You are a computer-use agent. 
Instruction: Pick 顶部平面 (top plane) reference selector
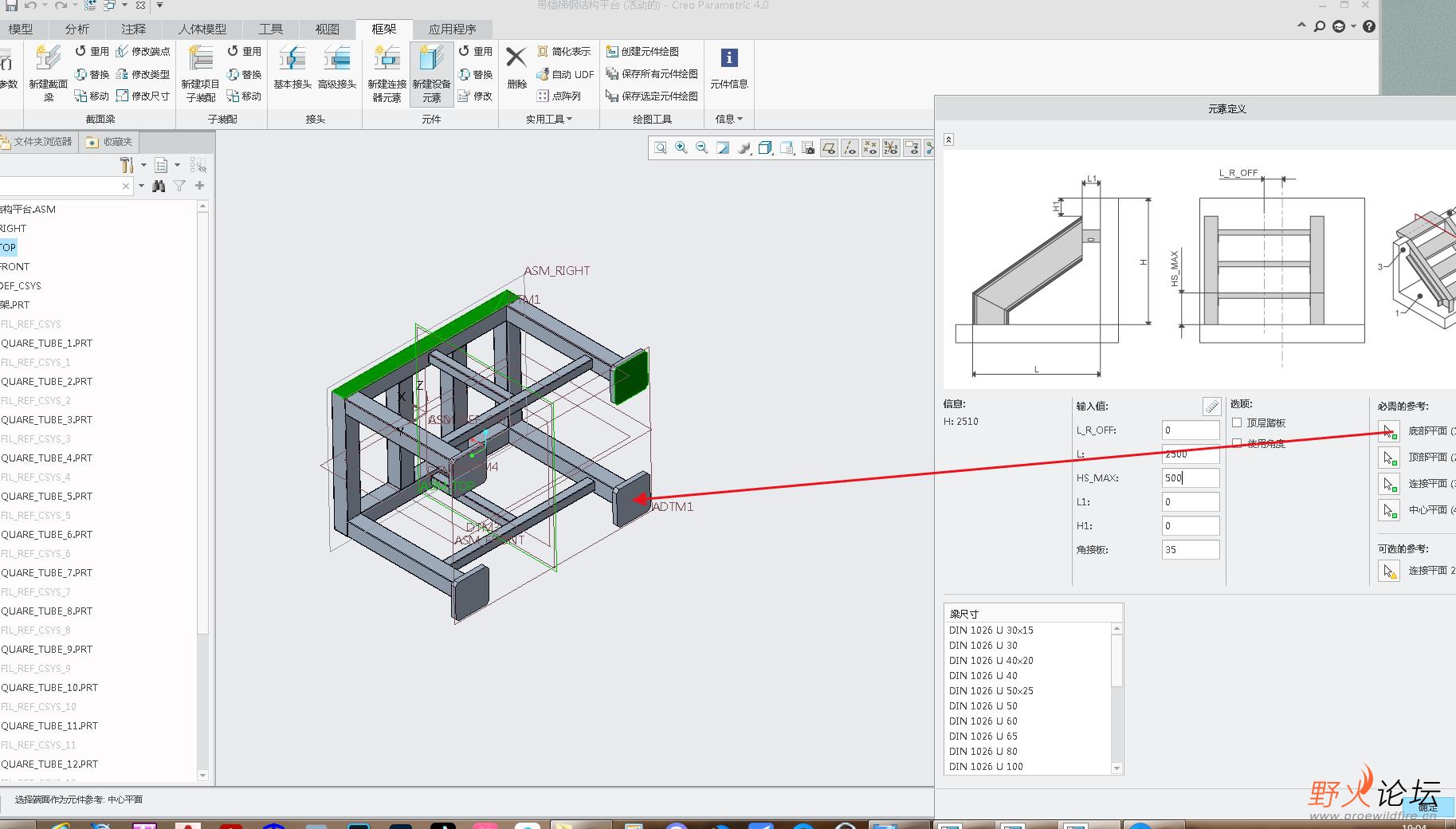pyautogui.click(x=1389, y=458)
